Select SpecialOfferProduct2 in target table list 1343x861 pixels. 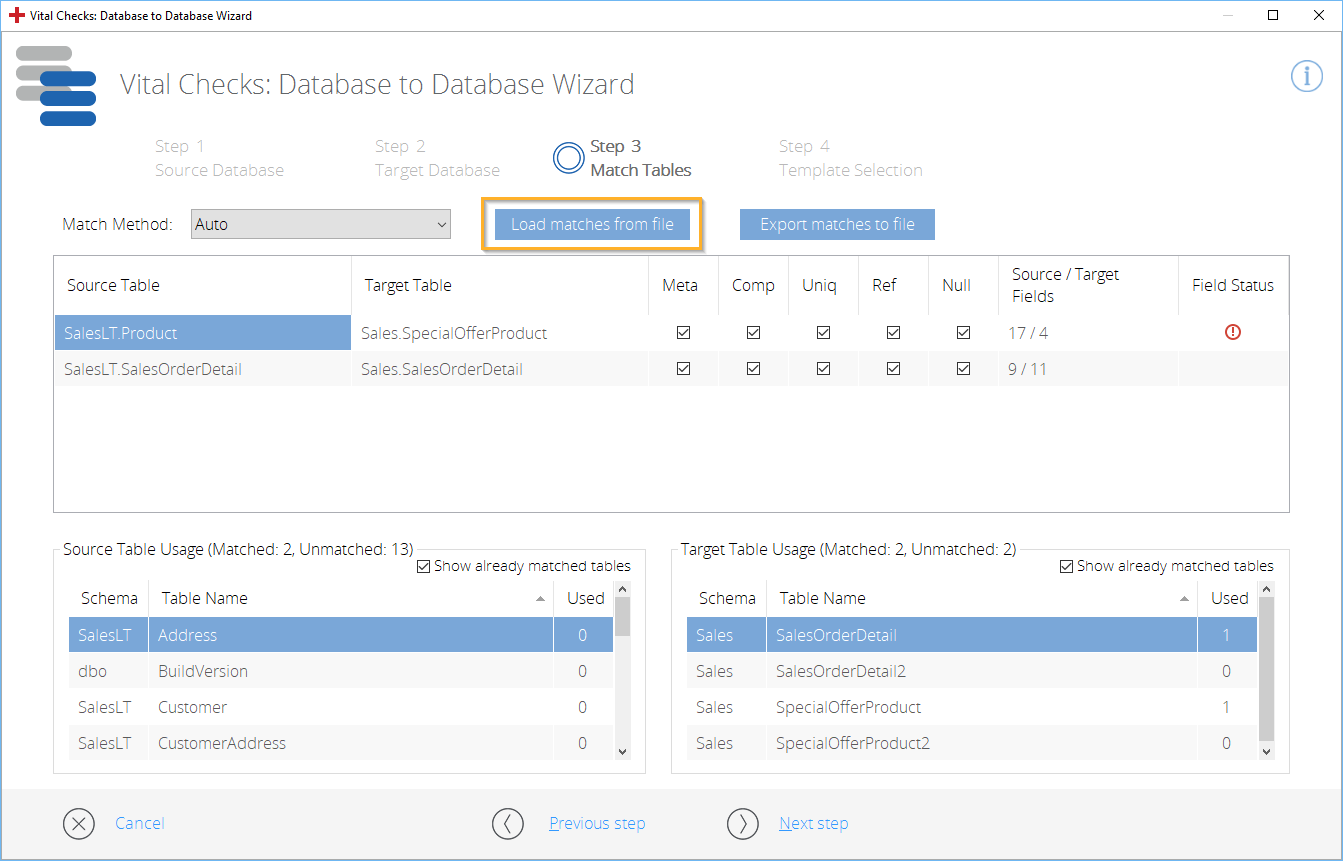pyautogui.click(x=852, y=743)
